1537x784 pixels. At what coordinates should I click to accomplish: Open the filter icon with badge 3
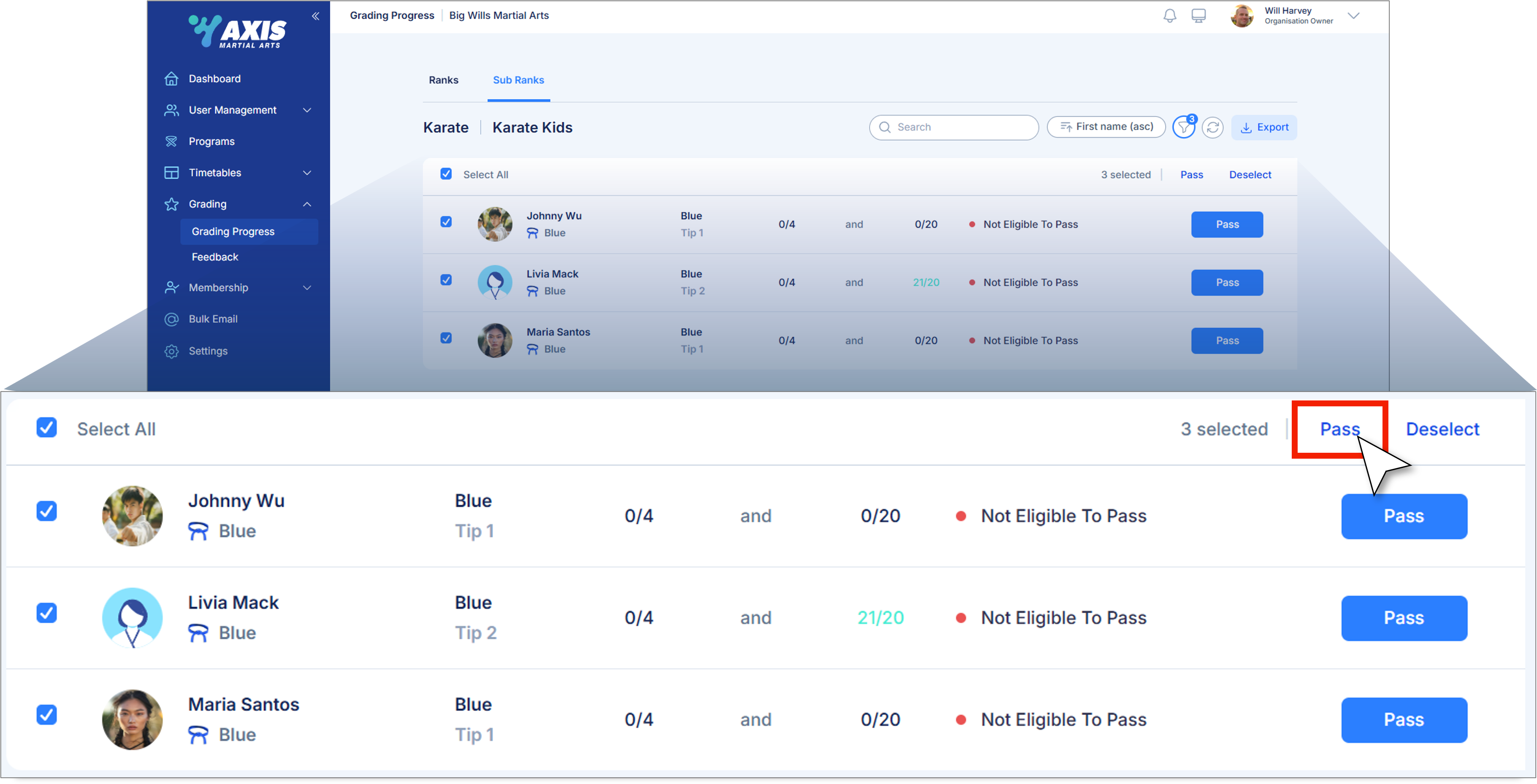tap(1183, 127)
